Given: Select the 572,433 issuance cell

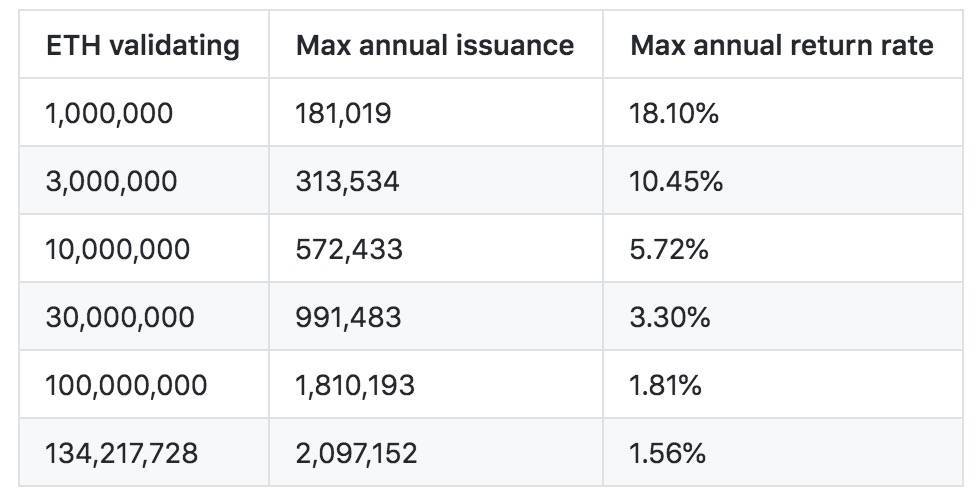Looking at the screenshot, I should point(349,249).
